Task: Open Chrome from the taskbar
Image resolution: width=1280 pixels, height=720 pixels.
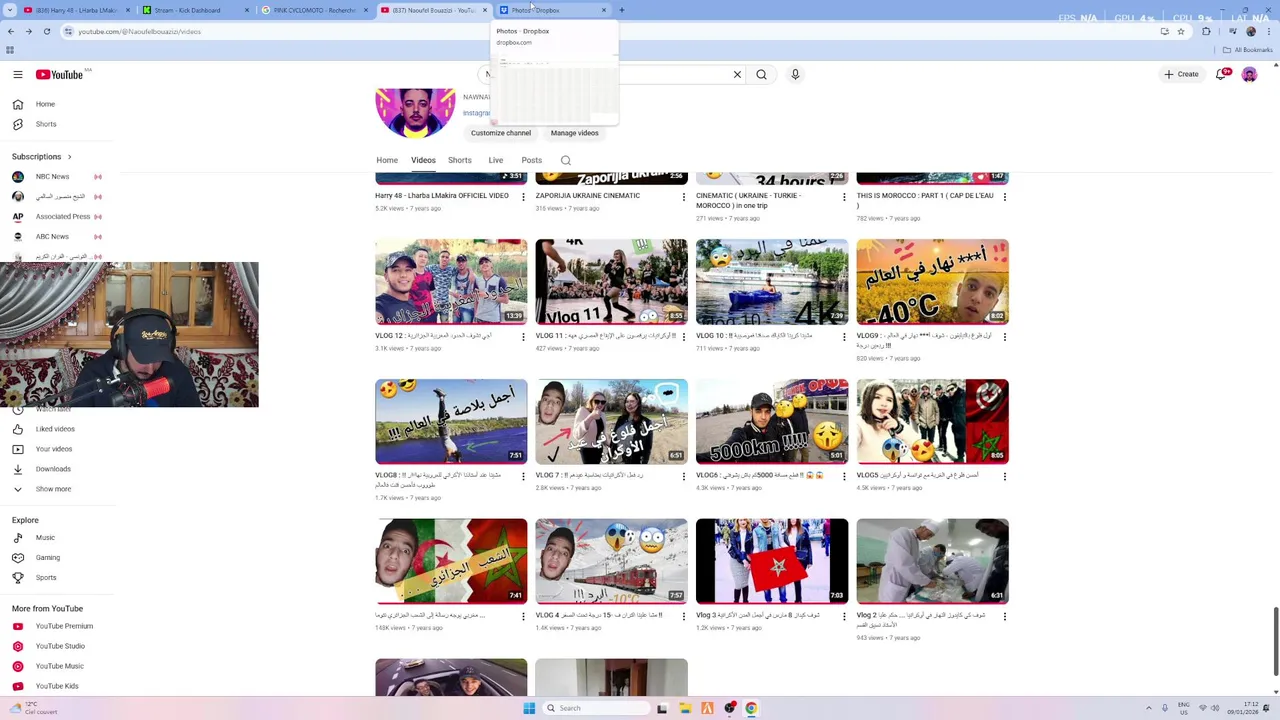Action: click(x=751, y=708)
